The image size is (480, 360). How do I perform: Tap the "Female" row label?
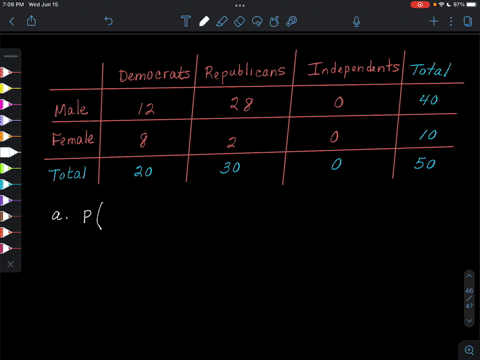click(x=73, y=138)
